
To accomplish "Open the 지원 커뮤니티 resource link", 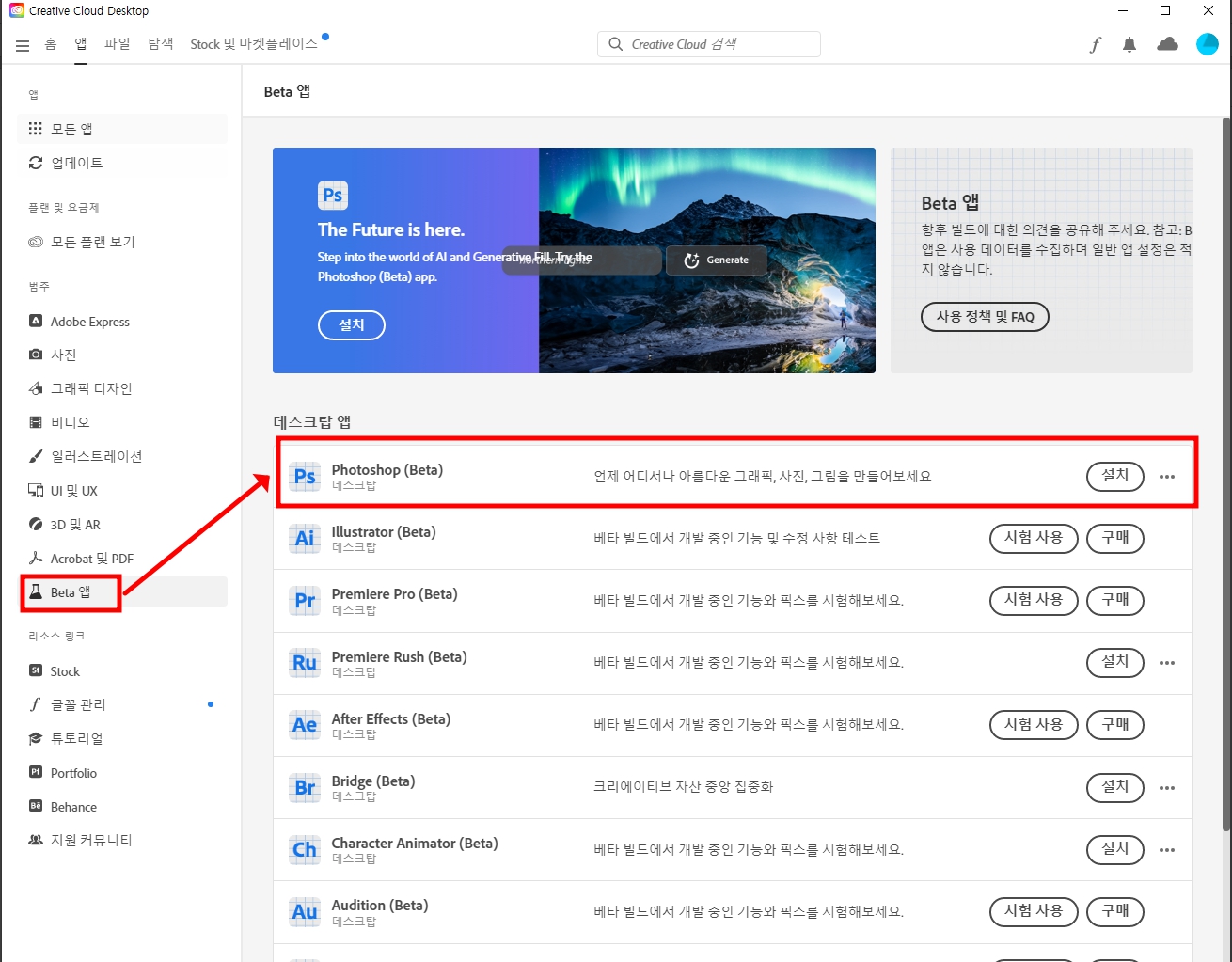I will 122,840.
